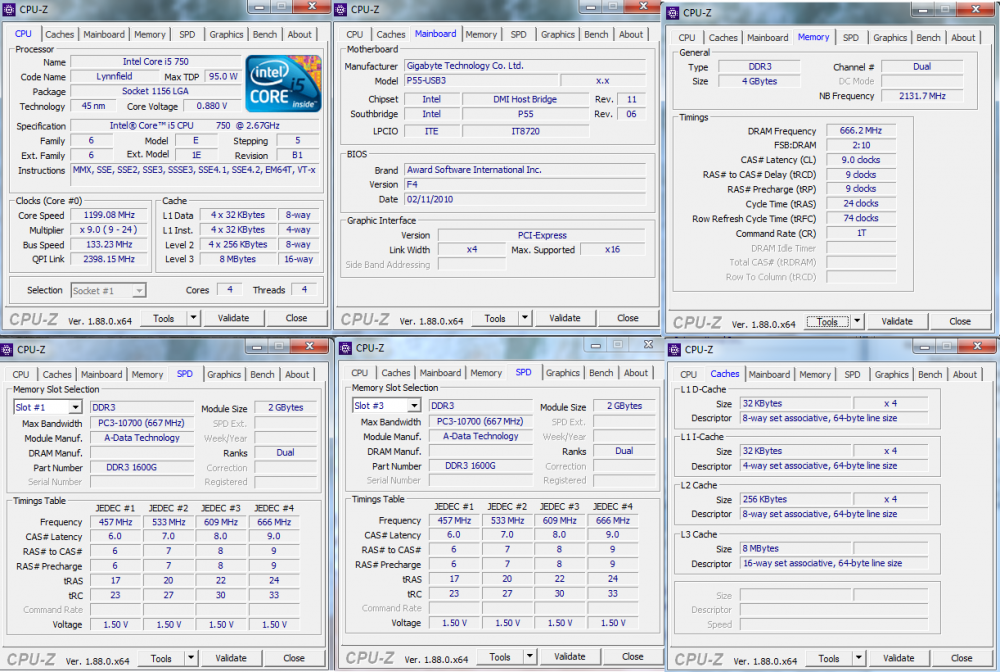Open the Memory tab in the Slot #1 window
This screenshot has width=1000, height=672.
[x=147, y=374]
